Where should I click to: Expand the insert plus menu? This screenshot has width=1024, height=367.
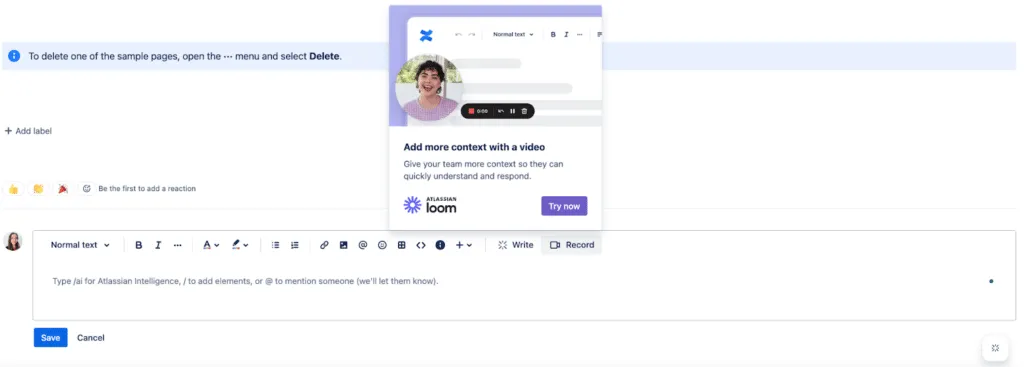tap(464, 245)
